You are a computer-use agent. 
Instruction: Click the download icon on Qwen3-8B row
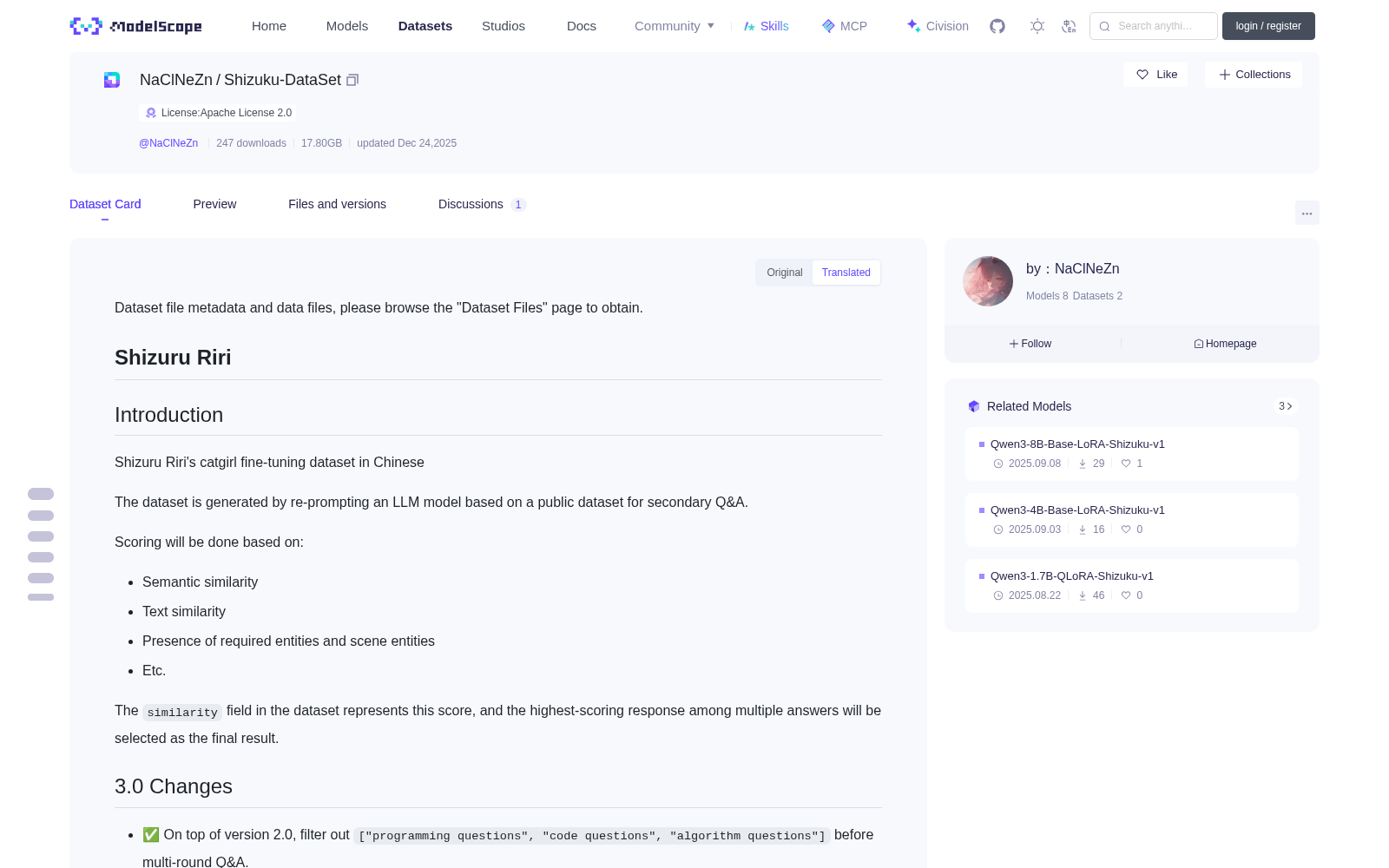[1083, 464]
